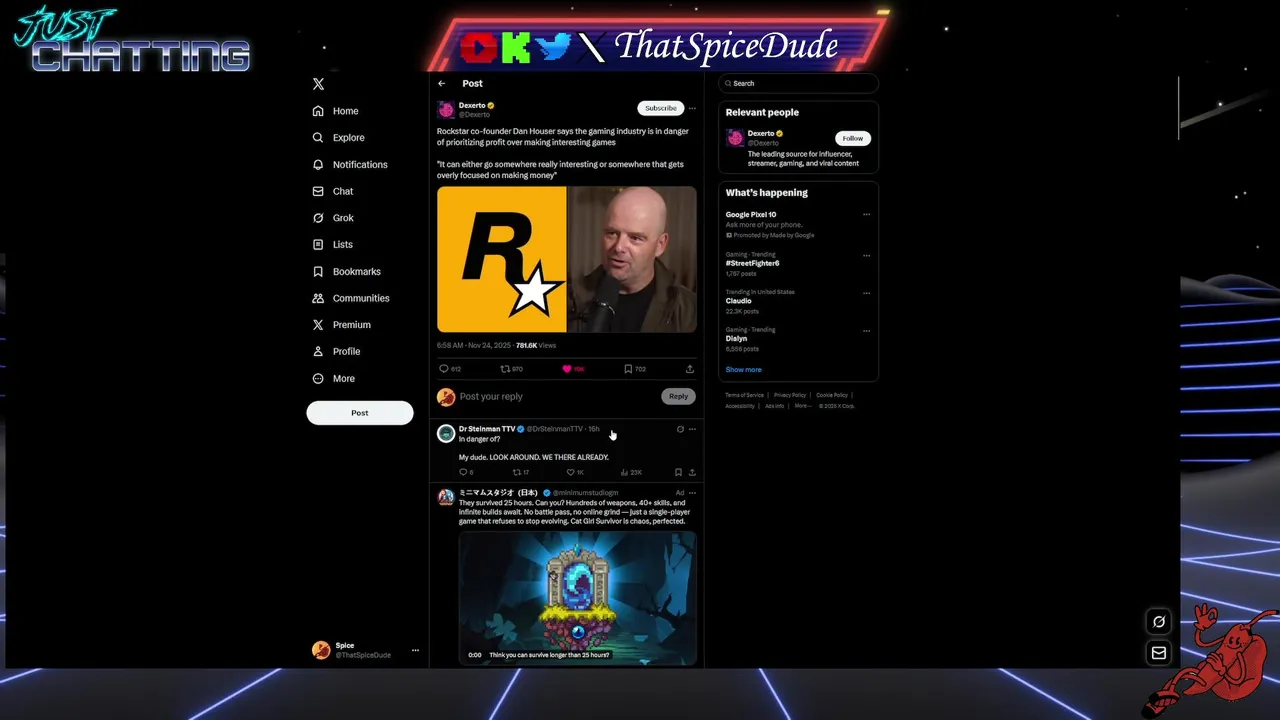Open options for the #StreetFighter6 trend
1280x720 pixels.
[866, 255]
